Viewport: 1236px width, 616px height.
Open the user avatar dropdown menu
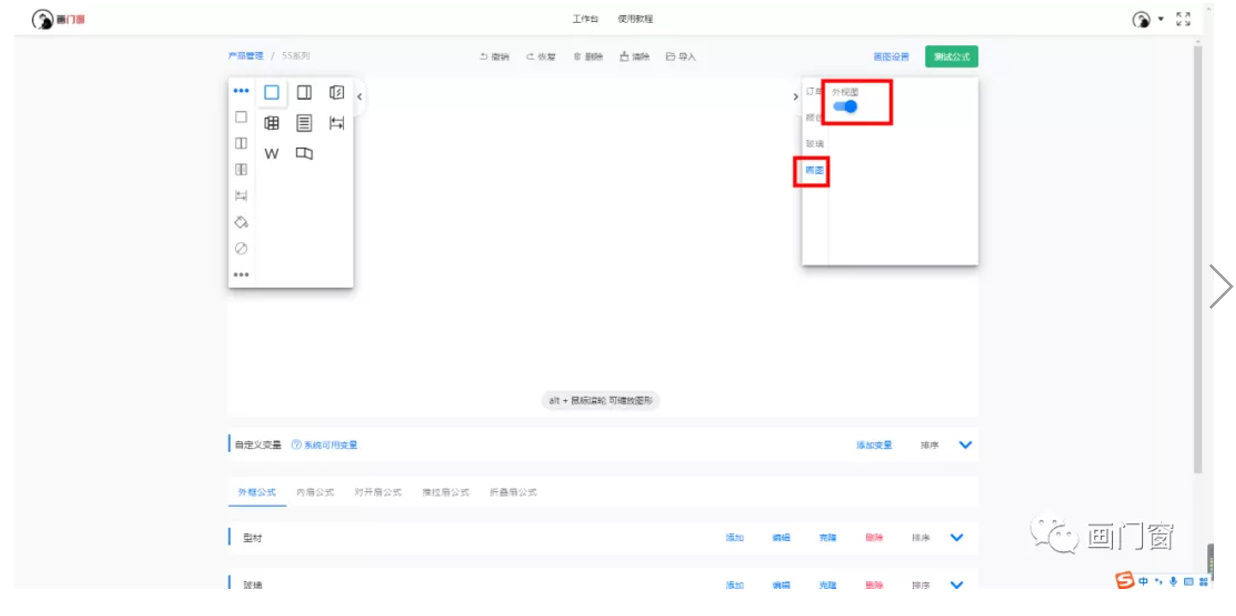click(1147, 19)
